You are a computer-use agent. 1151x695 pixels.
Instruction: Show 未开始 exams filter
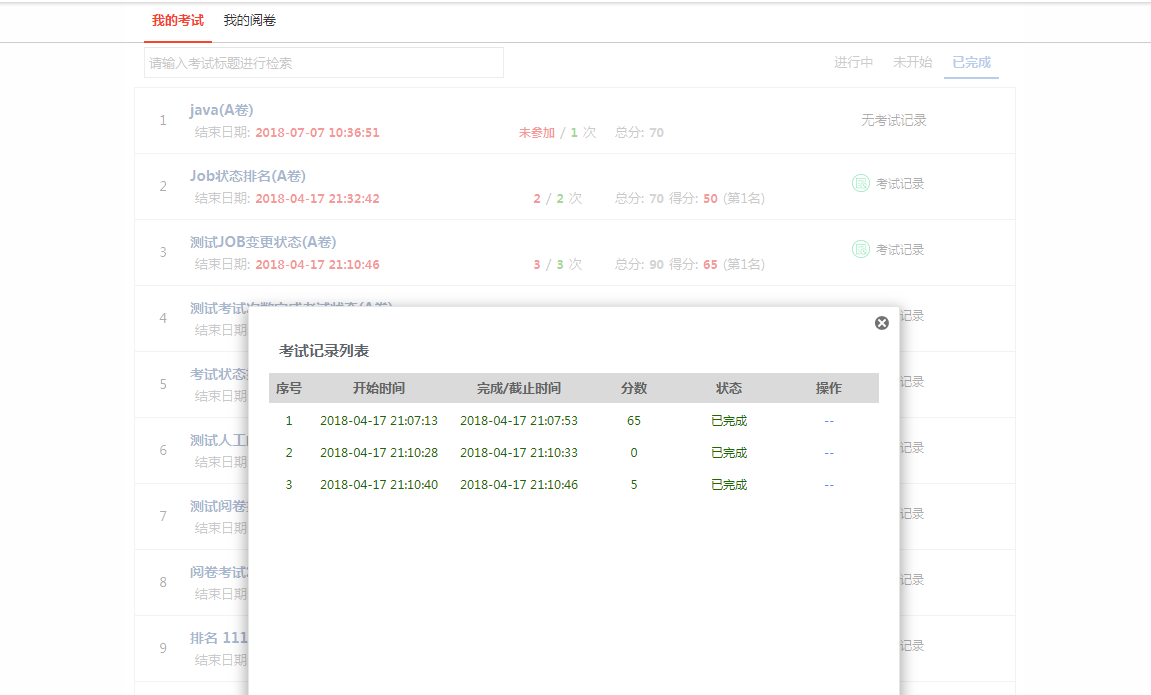pyautogui.click(x=912, y=62)
